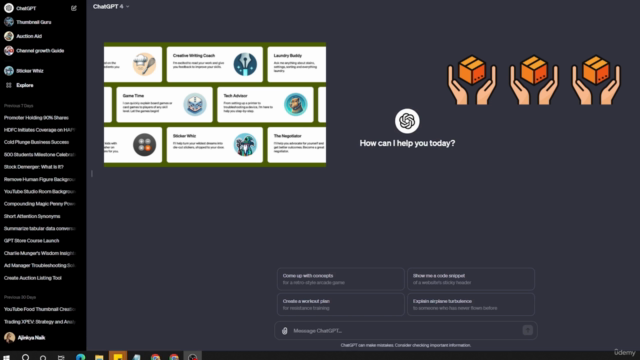
Task: Click the new chat edit icon
Action: 74,8
